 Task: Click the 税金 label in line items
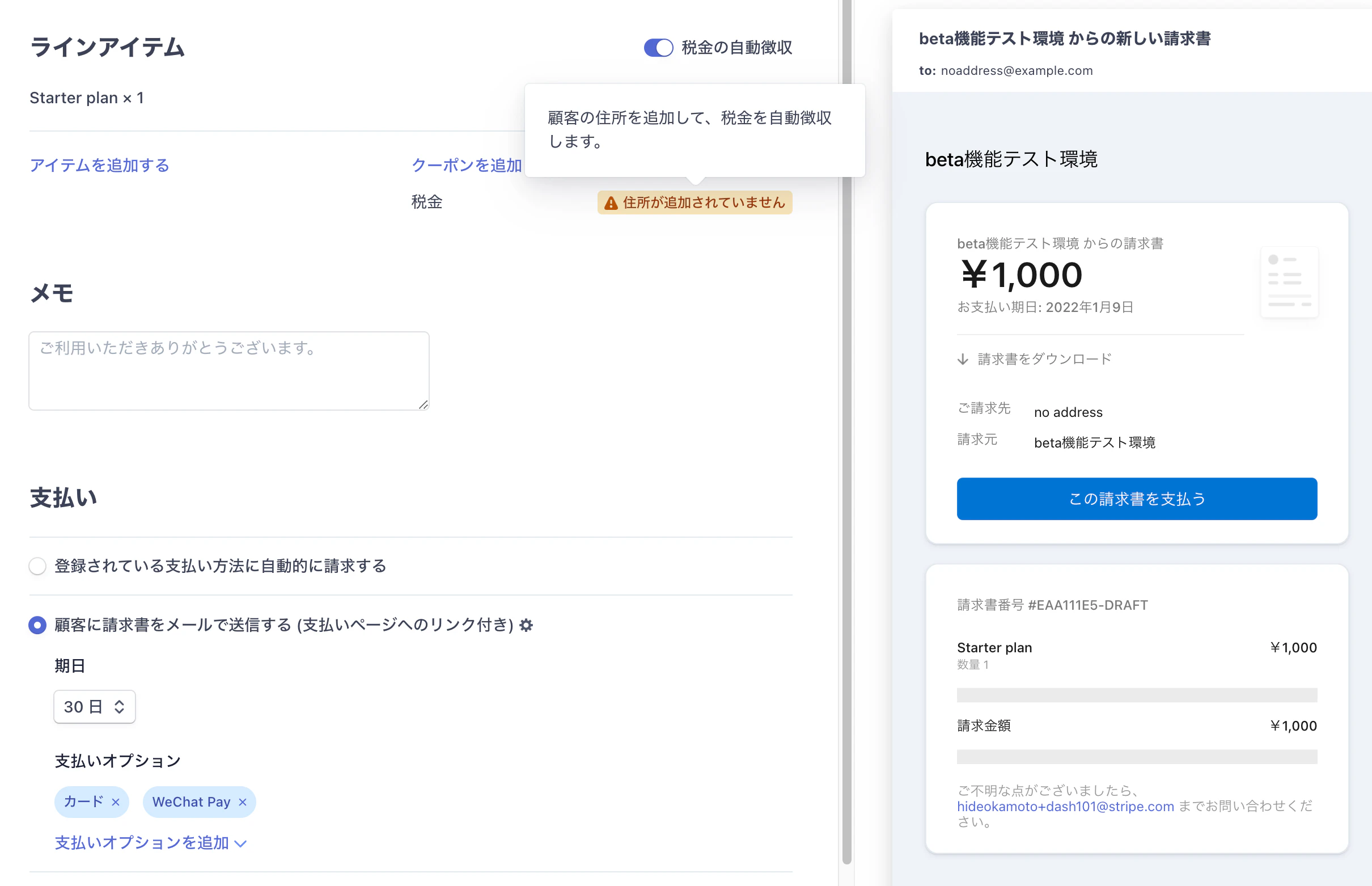pos(427,202)
